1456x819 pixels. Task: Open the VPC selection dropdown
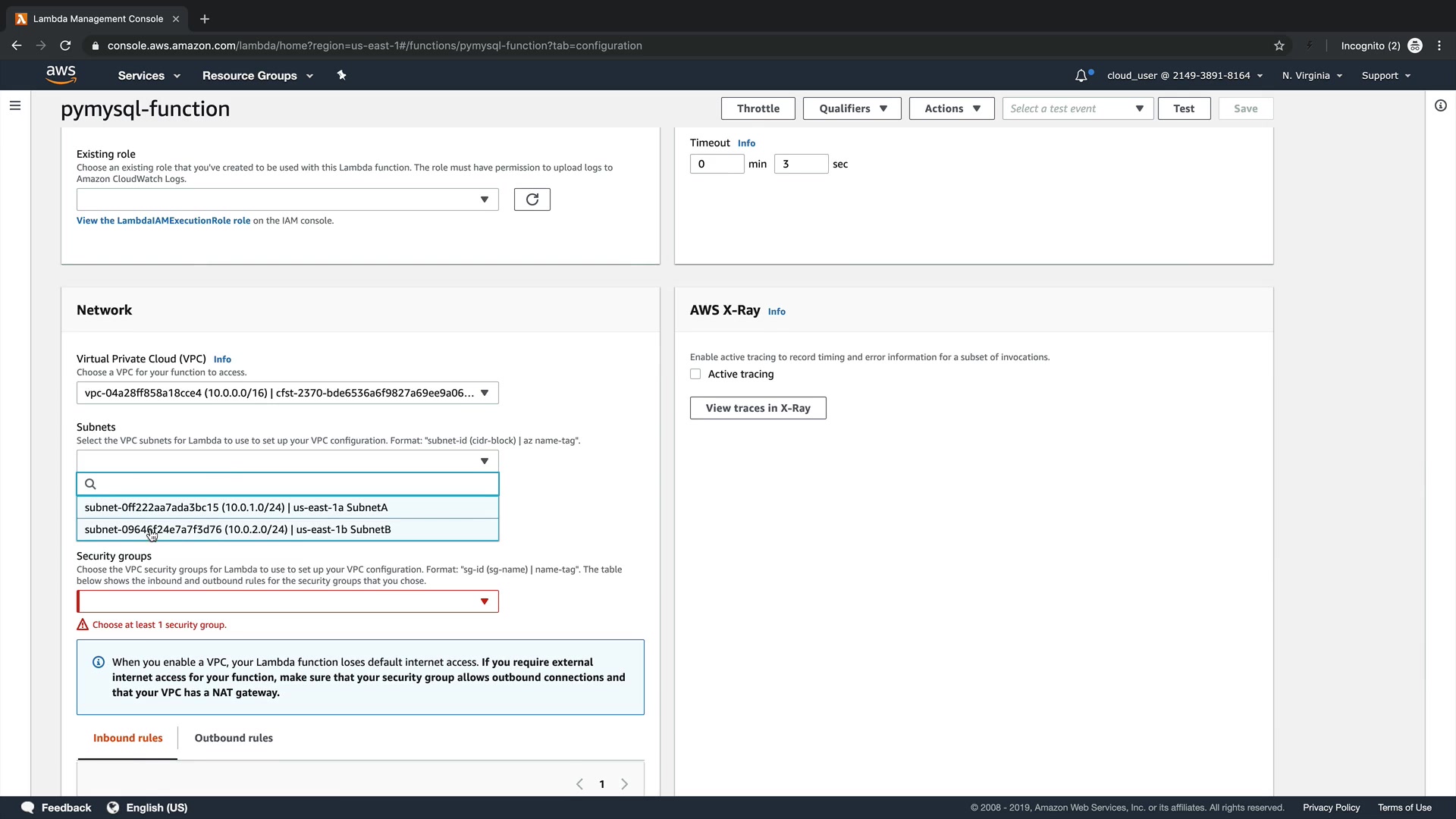(287, 393)
